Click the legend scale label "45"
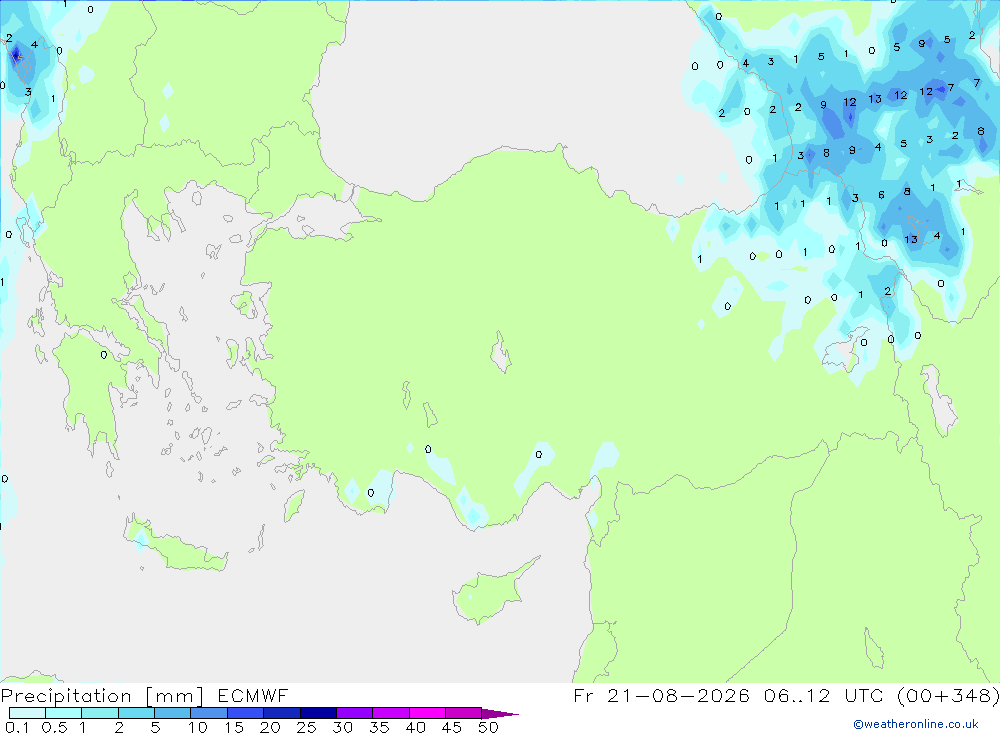Image resolution: width=1000 pixels, height=733 pixels. point(452,727)
